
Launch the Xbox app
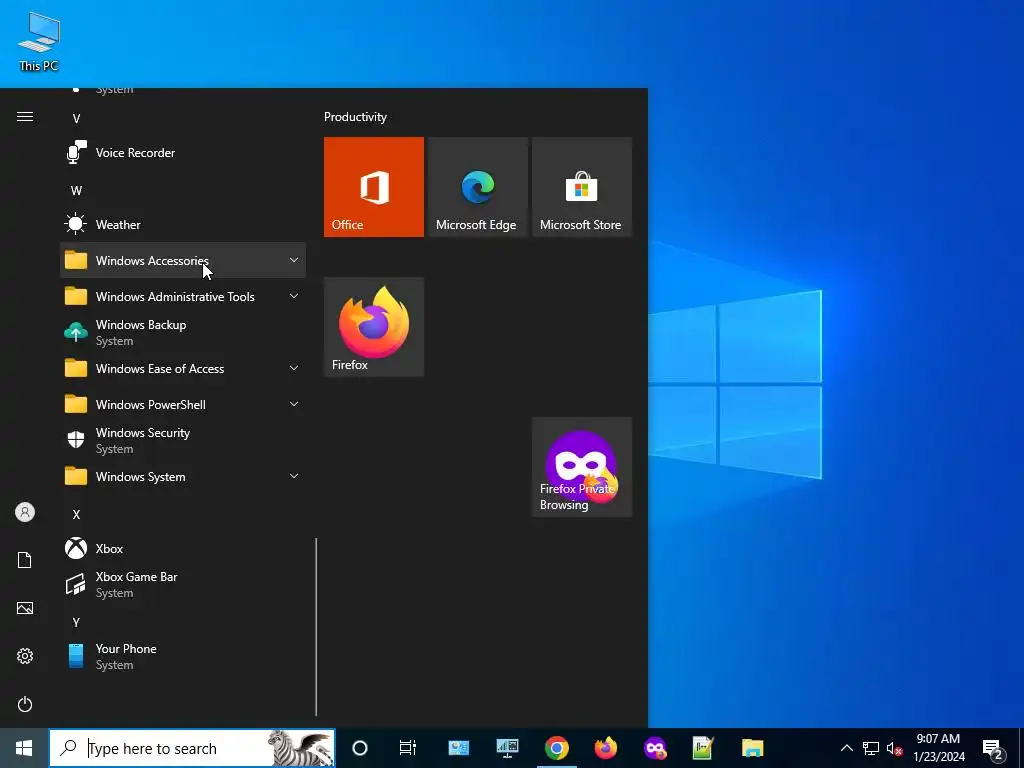183,549
